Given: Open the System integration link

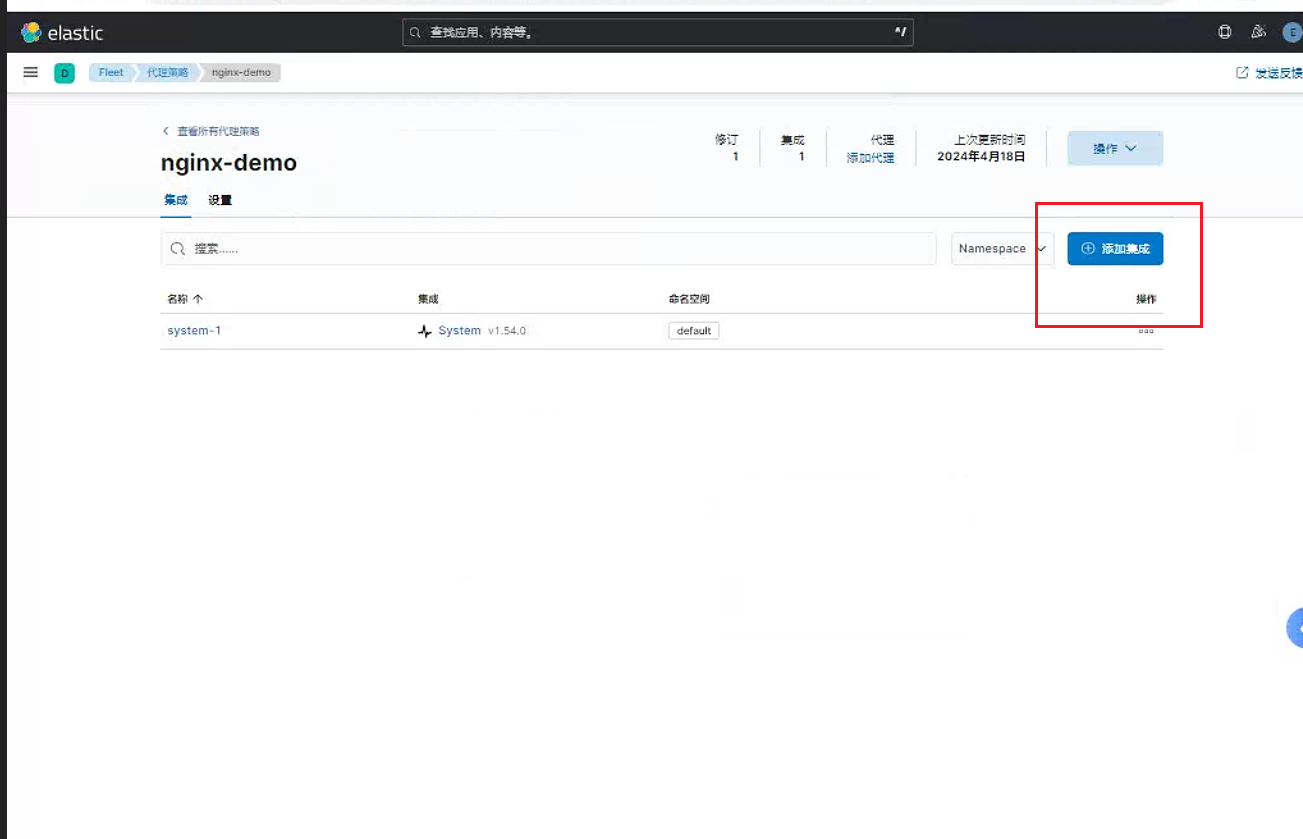Looking at the screenshot, I should click(x=459, y=330).
